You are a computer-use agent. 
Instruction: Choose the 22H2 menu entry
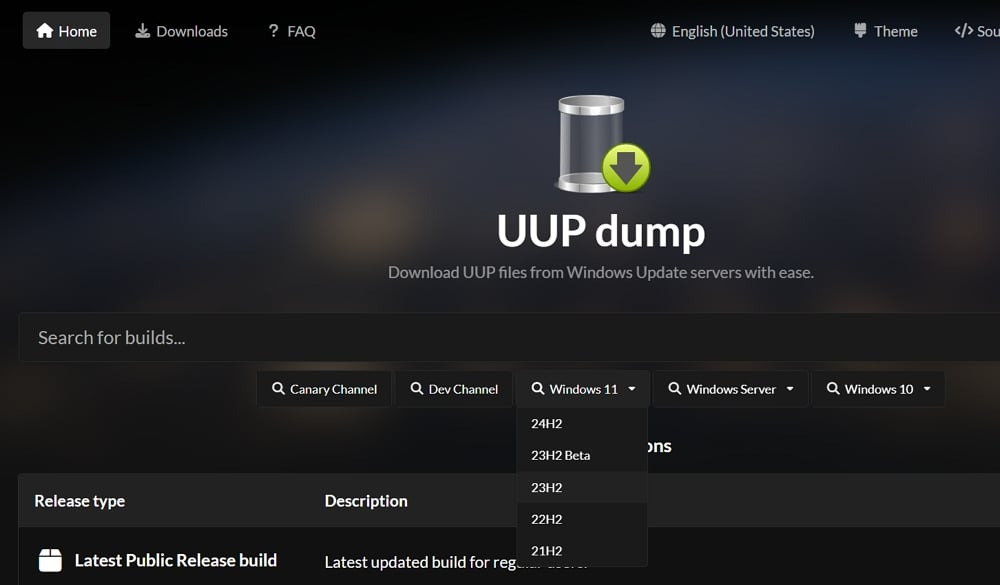coord(582,519)
